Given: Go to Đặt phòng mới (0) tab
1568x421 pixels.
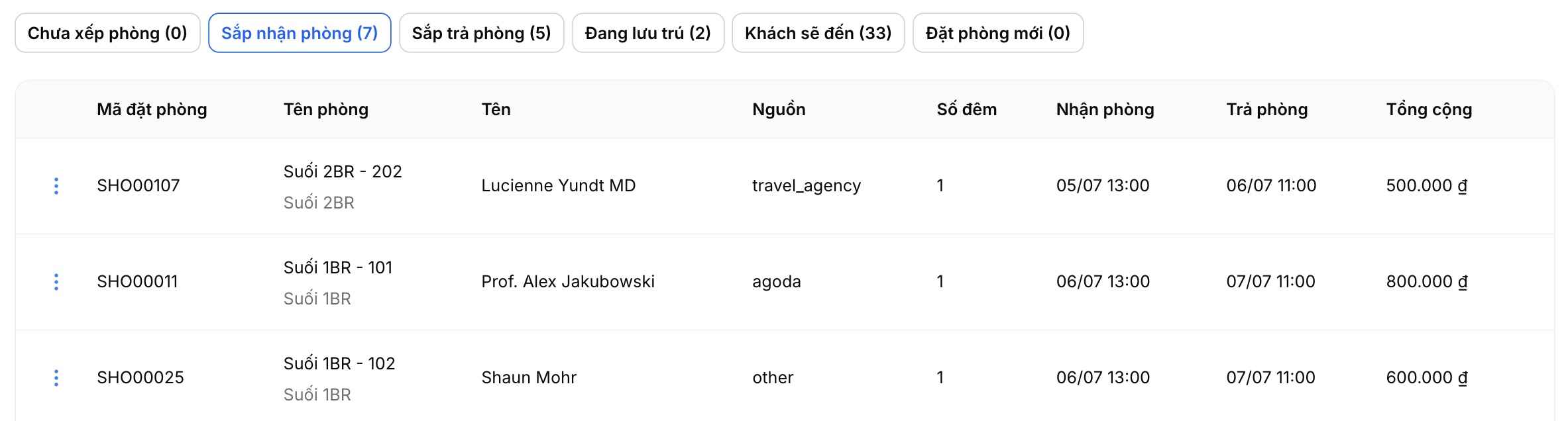Looking at the screenshot, I should coord(998,33).
